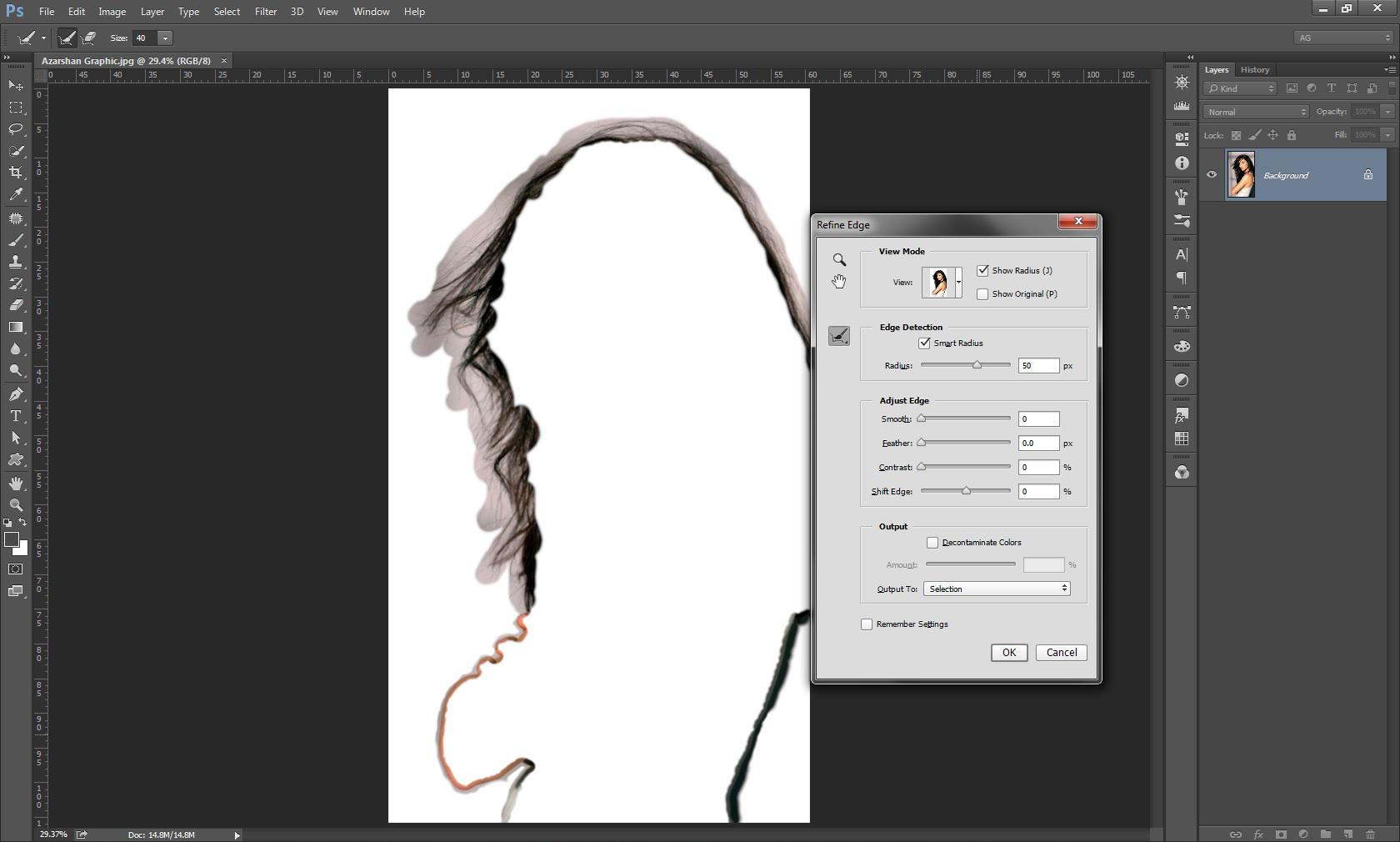Image resolution: width=1400 pixels, height=842 pixels.
Task: Click the Radius slider handle
Action: [x=977, y=365]
